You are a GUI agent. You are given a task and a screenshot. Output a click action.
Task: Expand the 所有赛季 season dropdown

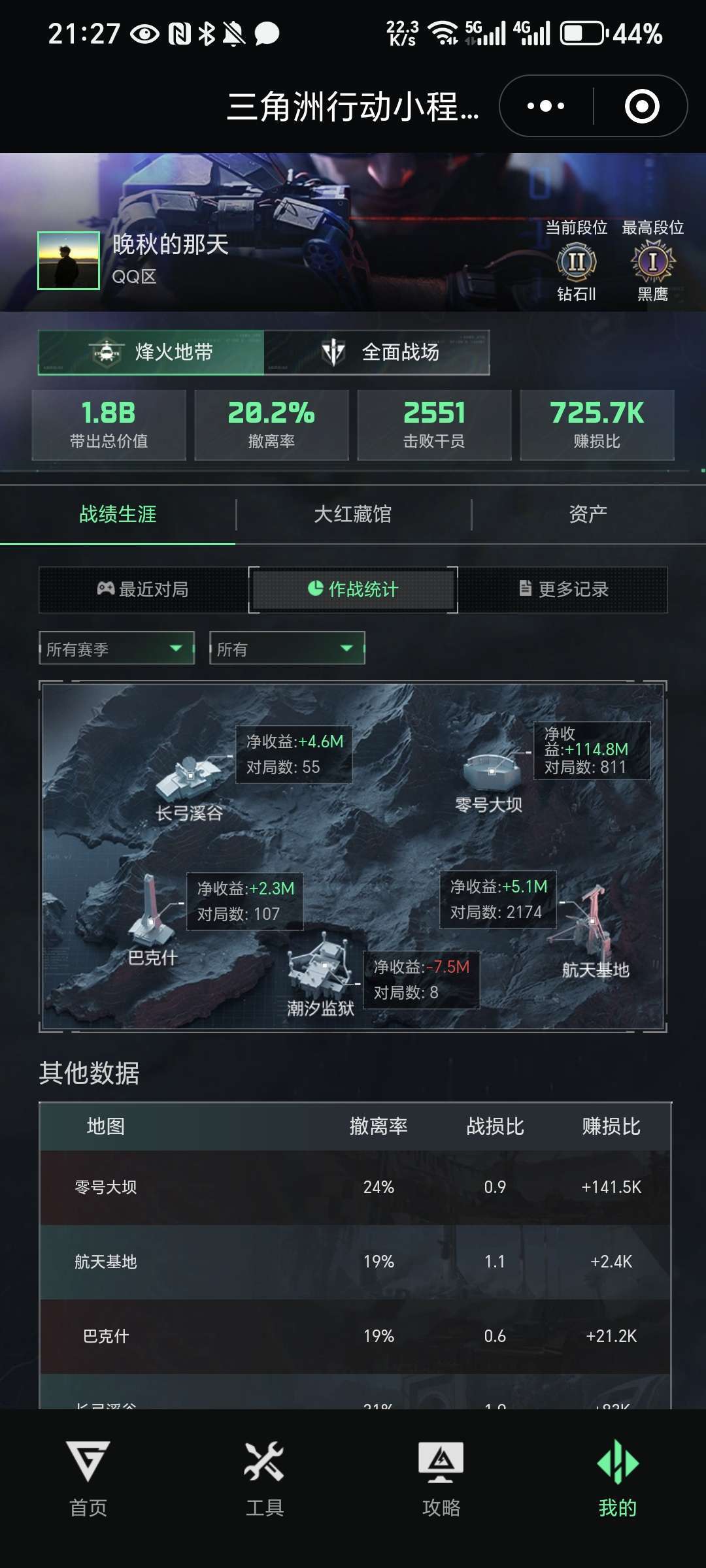(117, 648)
